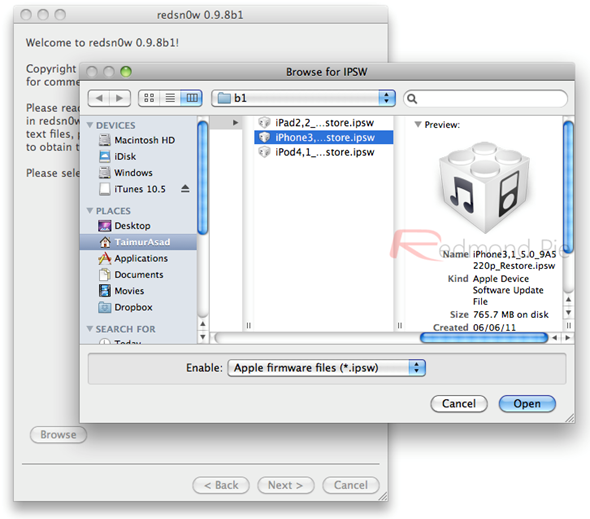This screenshot has width=590, height=519.
Task: Collapse the Preview disclosure triangle
Action: click(418, 124)
